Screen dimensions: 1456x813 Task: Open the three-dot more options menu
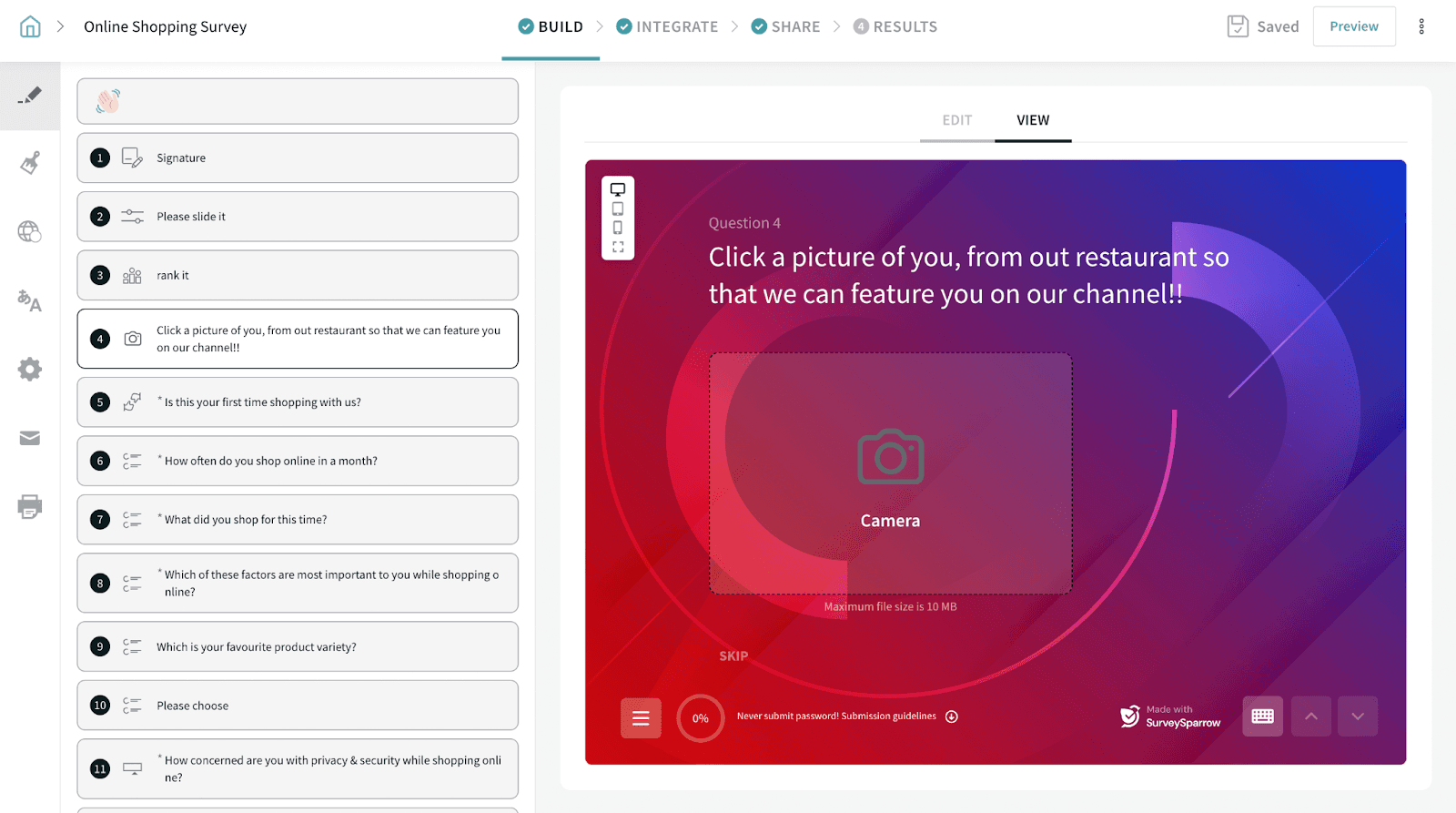click(x=1421, y=26)
